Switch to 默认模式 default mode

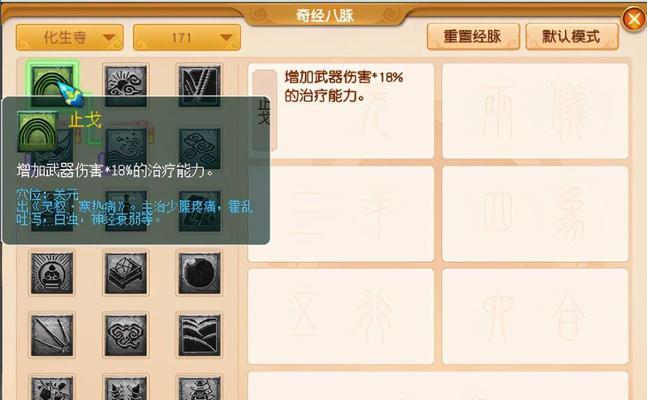click(x=571, y=37)
